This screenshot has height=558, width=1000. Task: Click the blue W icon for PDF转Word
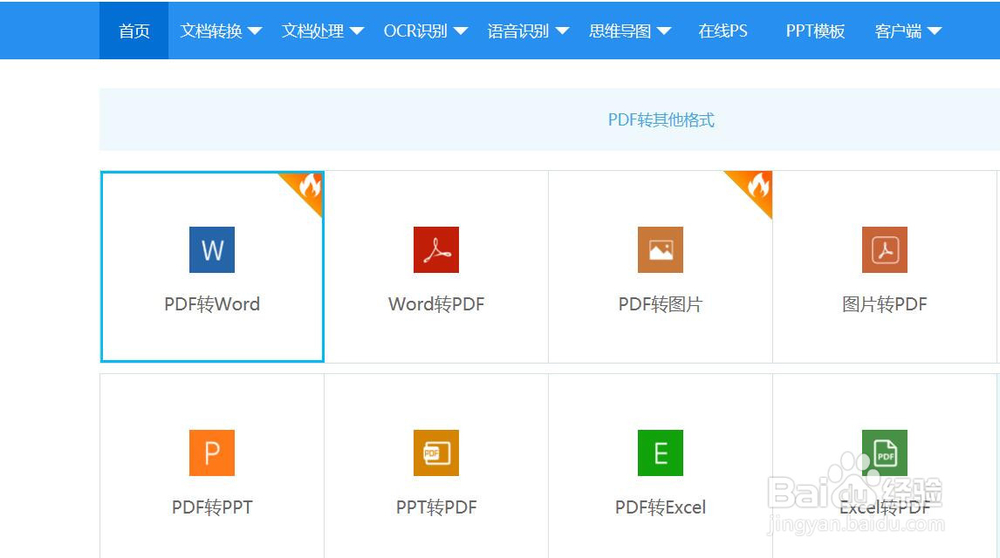pos(212,249)
